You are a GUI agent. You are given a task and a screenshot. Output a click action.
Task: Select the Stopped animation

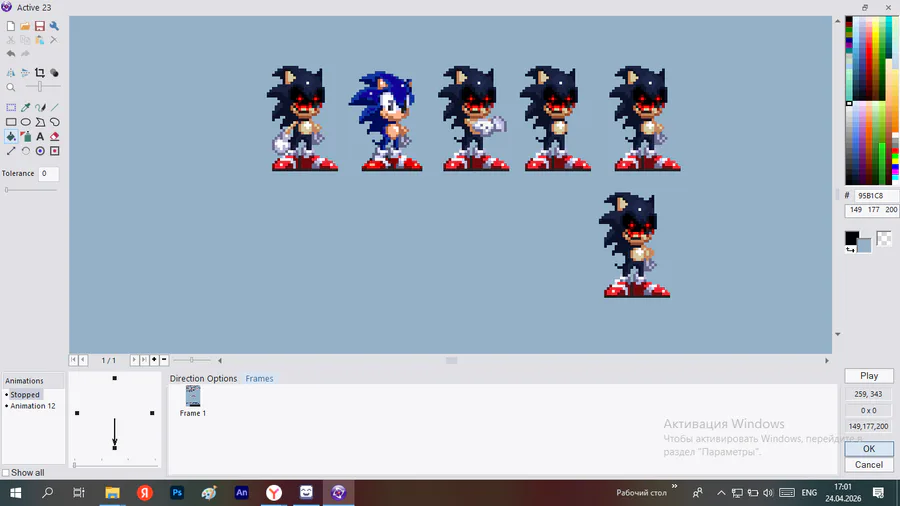click(x=25, y=395)
